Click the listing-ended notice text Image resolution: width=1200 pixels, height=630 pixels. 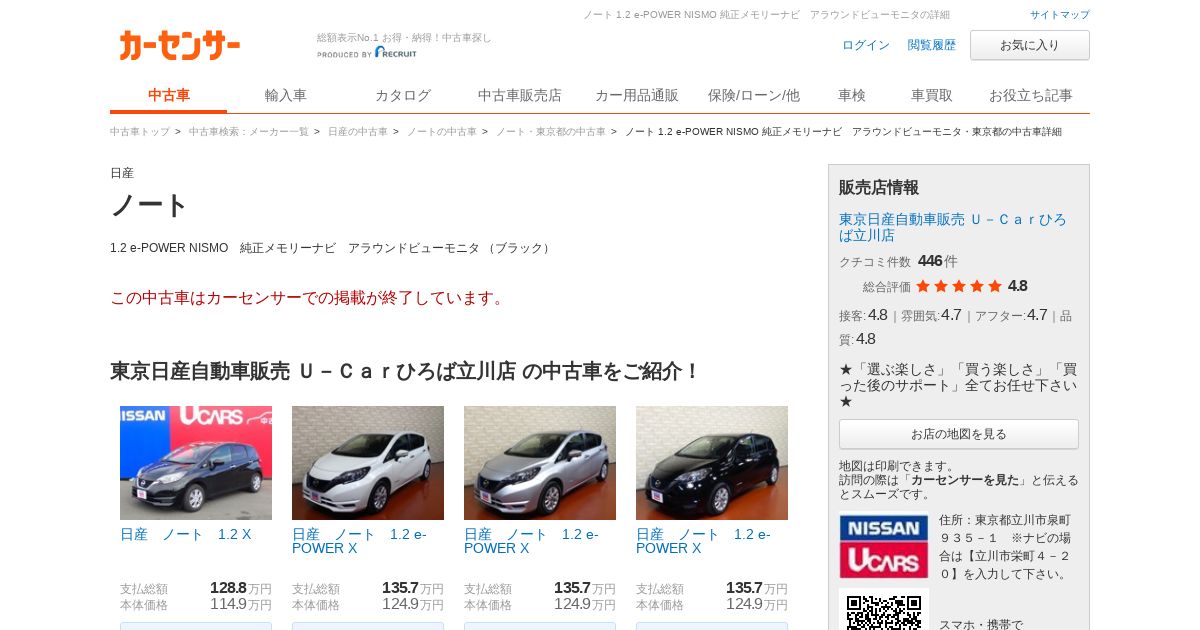pos(310,298)
